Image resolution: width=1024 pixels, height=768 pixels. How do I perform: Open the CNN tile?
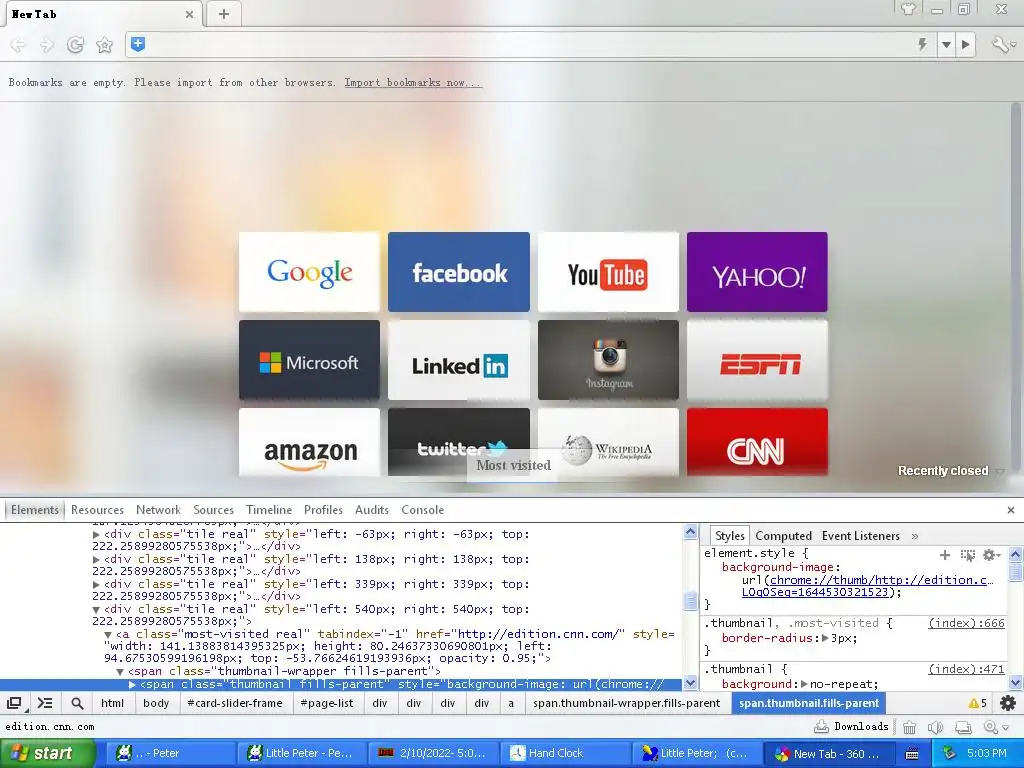tap(757, 441)
